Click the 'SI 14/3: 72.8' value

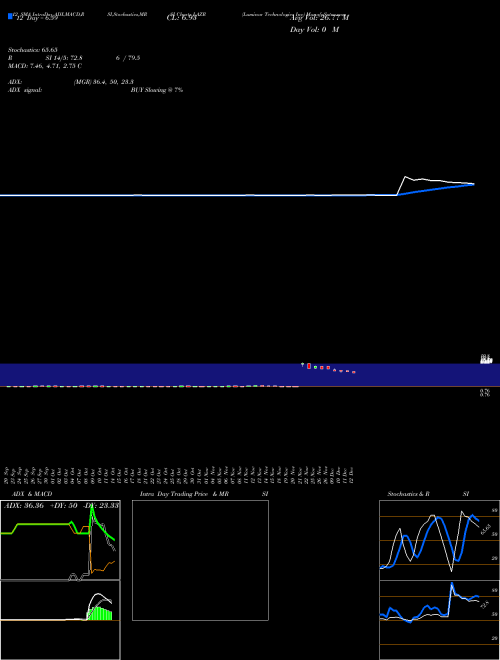point(64,58)
